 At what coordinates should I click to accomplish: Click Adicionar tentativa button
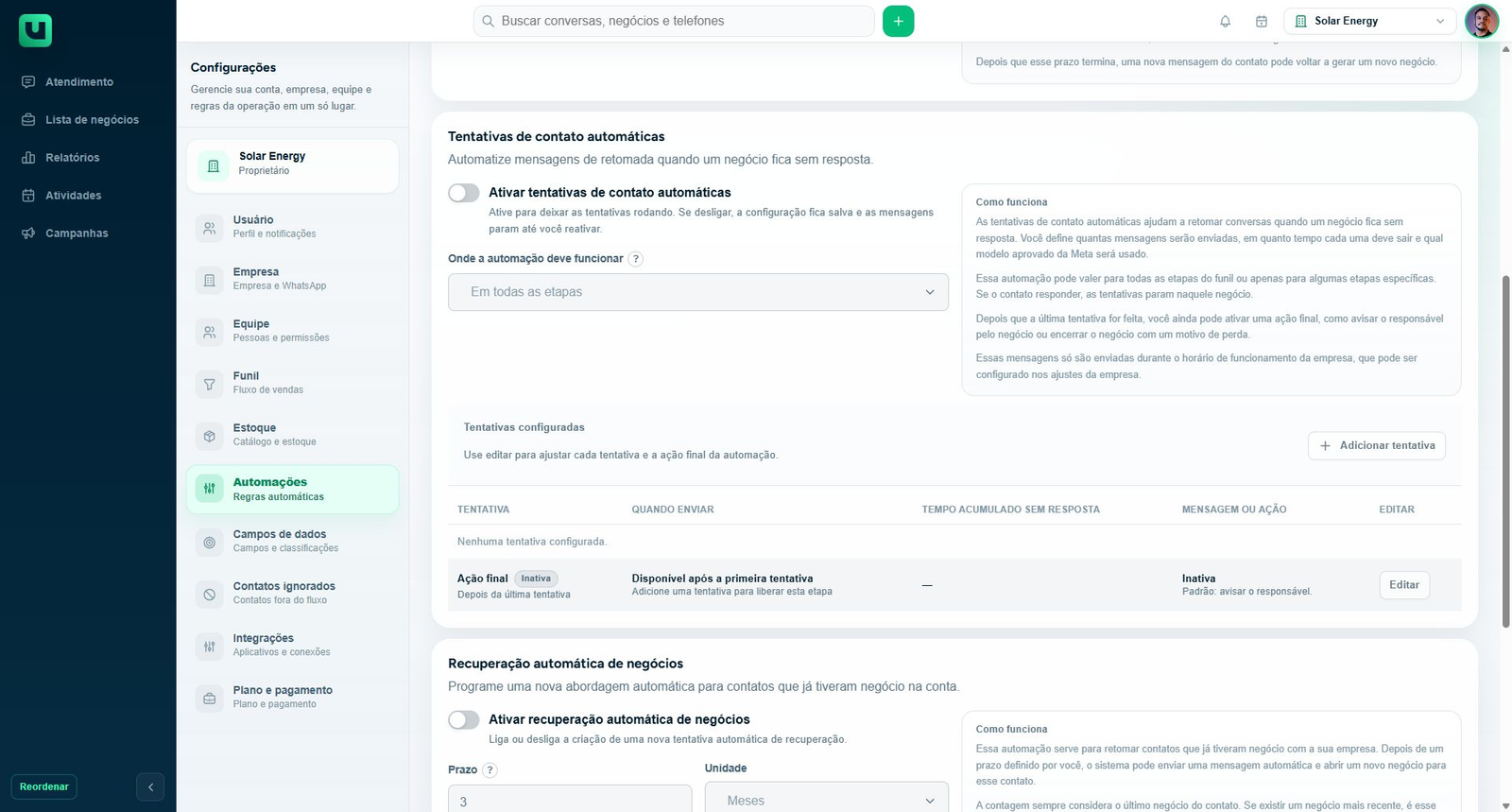[1377, 446]
